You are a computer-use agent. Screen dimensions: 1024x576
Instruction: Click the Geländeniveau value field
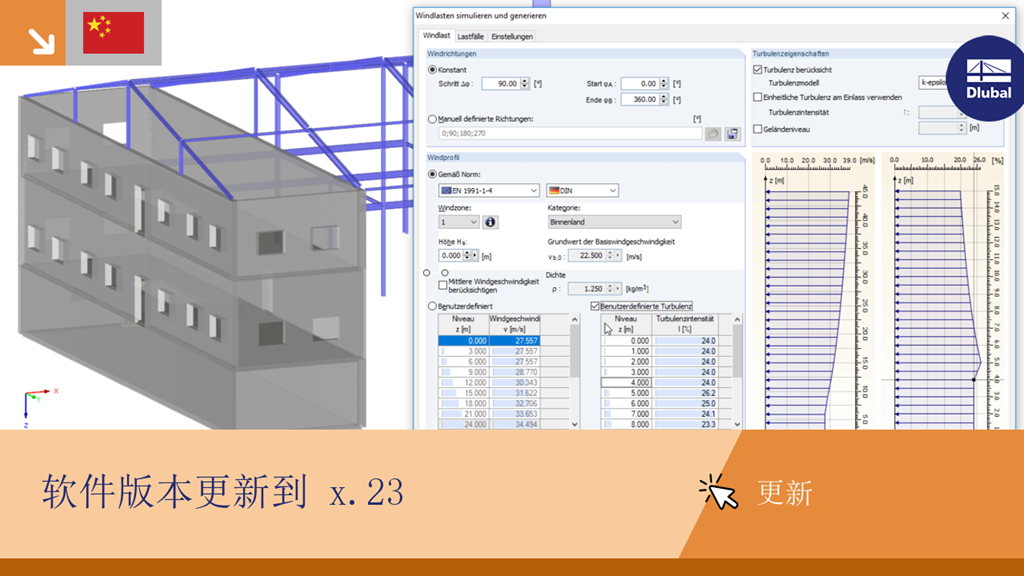coord(938,129)
